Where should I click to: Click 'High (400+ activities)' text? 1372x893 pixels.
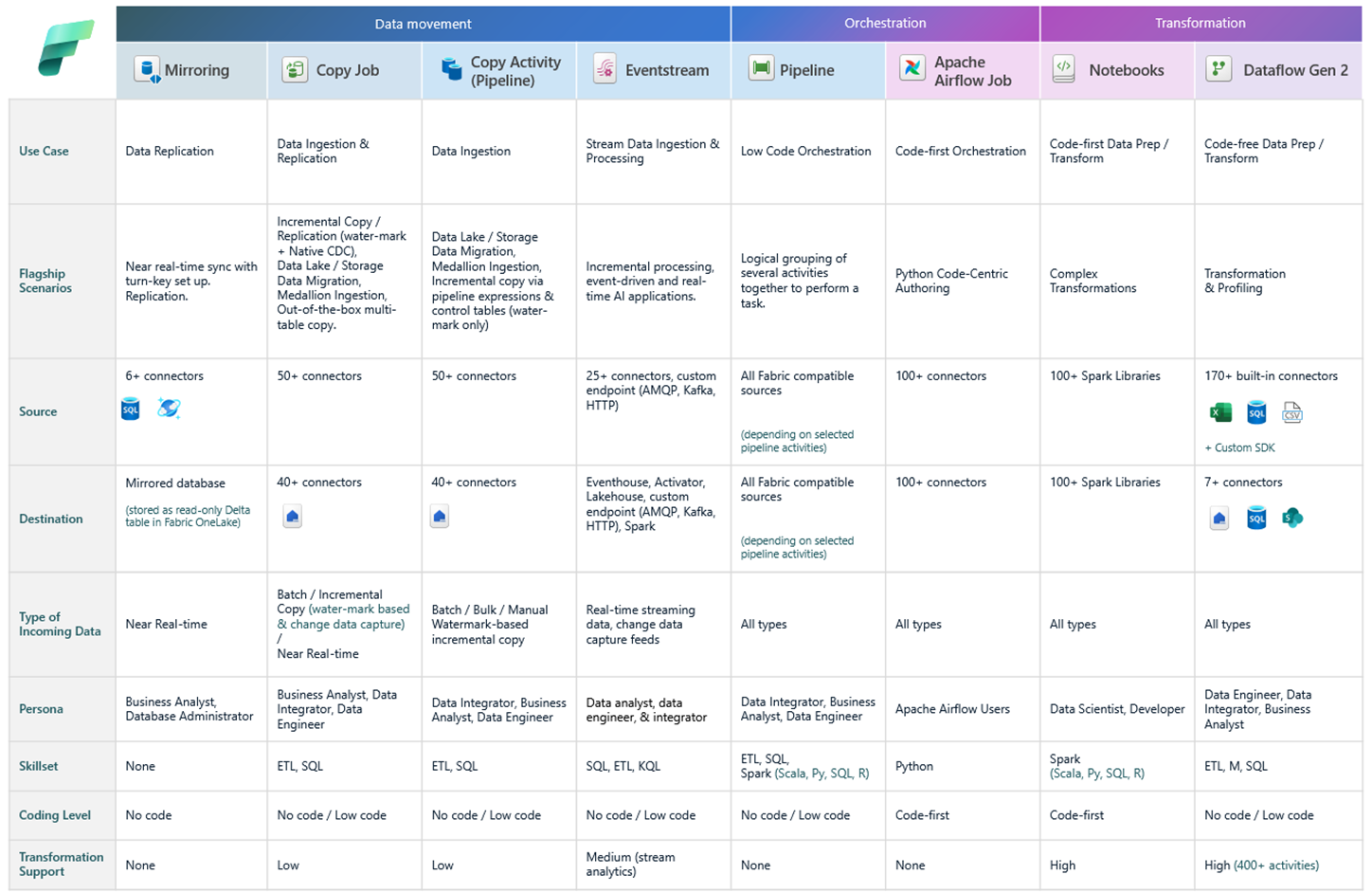pos(1261,866)
